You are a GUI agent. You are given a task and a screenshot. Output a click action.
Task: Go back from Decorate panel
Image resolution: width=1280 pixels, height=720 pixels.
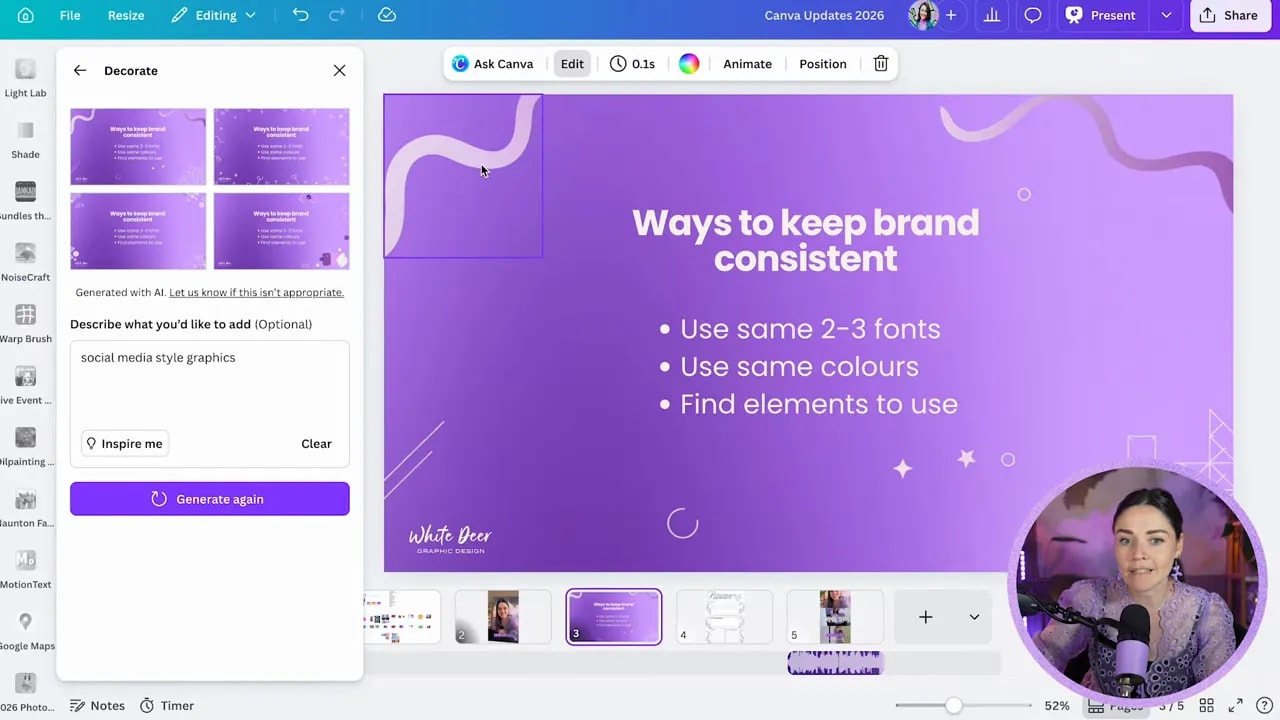coord(80,71)
